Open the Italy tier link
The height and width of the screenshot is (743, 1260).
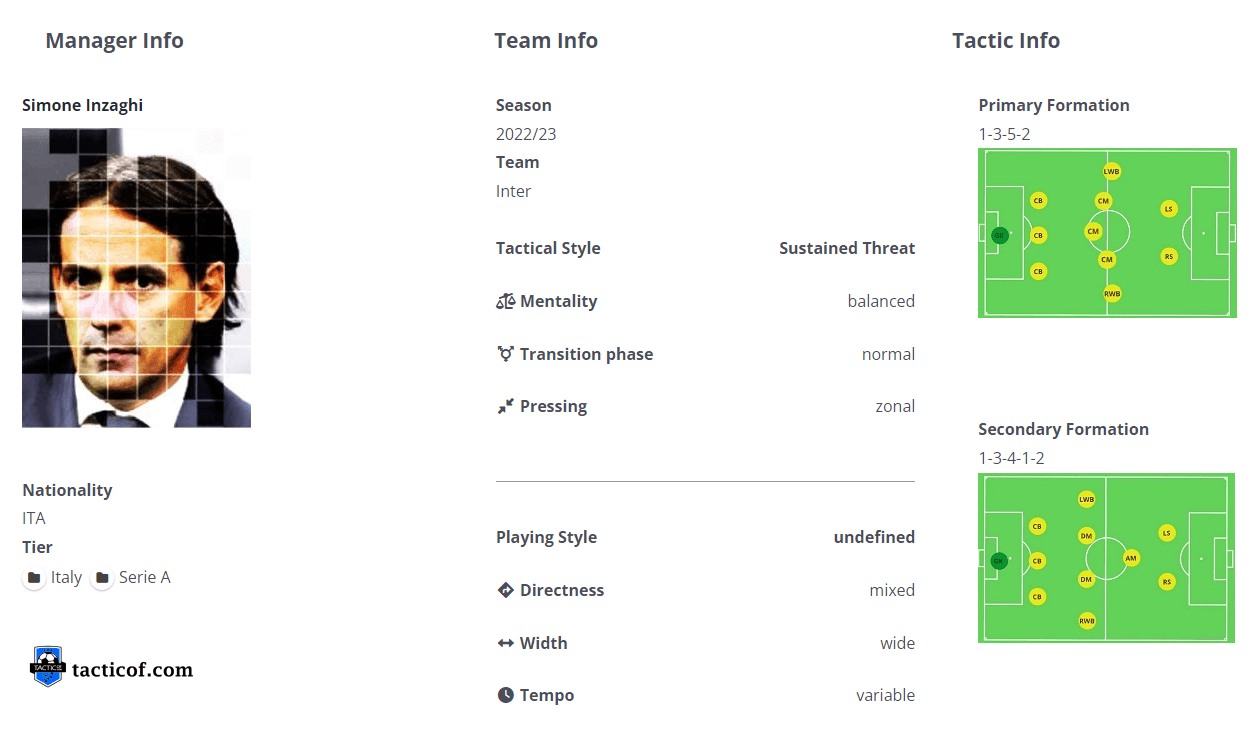pyautogui.click(x=66, y=577)
